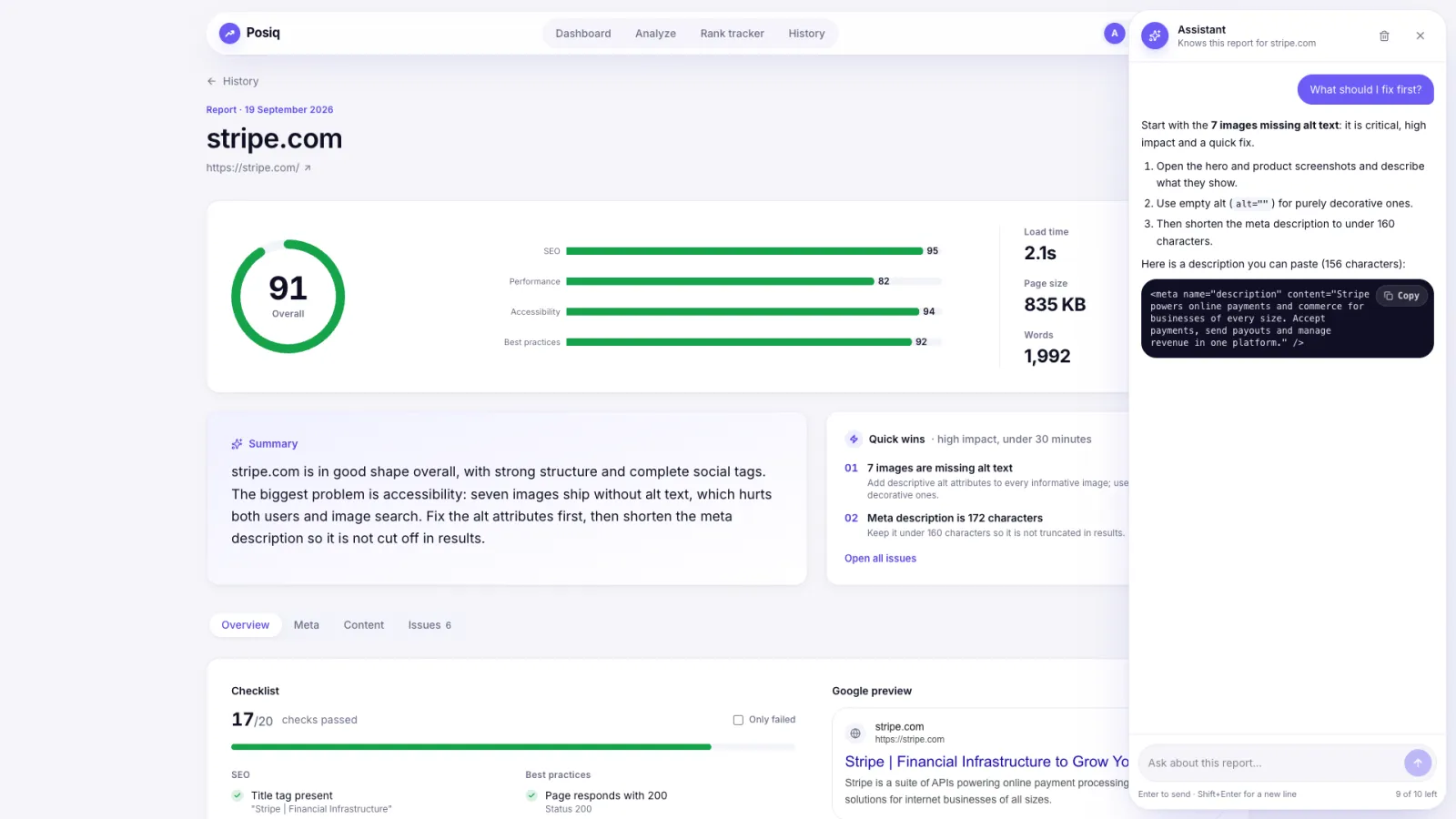Click the Posiq logo icon
1456x819 pixels.
[x=229, y=33]
